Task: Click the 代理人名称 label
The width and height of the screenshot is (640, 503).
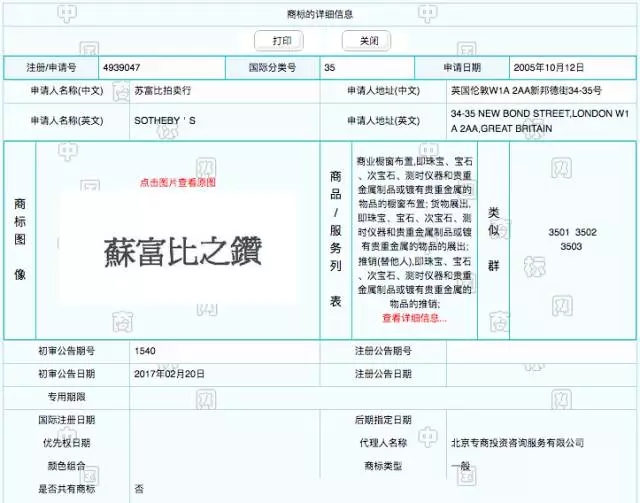Action: click(x=383, y=443)
